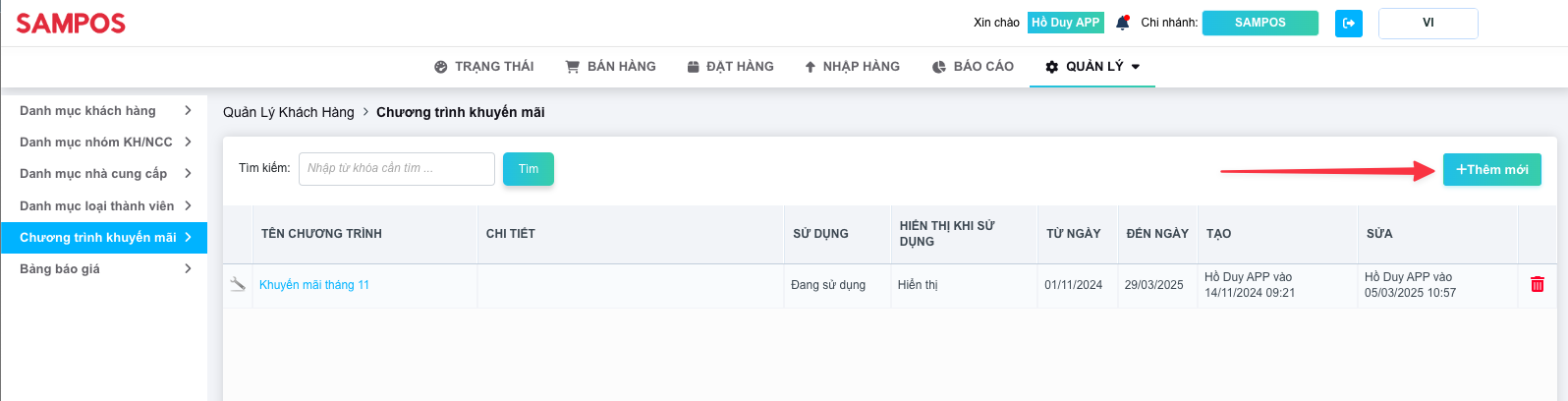Click the gear icon beside QUẢN LÝ
1568x401 pixels.
tap(1052, 67)
